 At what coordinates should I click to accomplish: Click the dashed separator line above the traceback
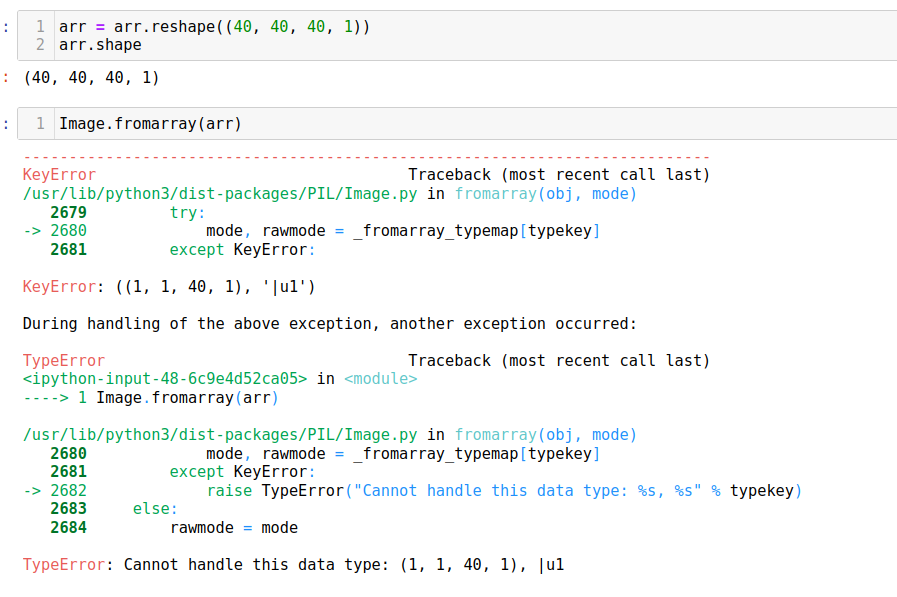click(x=366, y=157)
